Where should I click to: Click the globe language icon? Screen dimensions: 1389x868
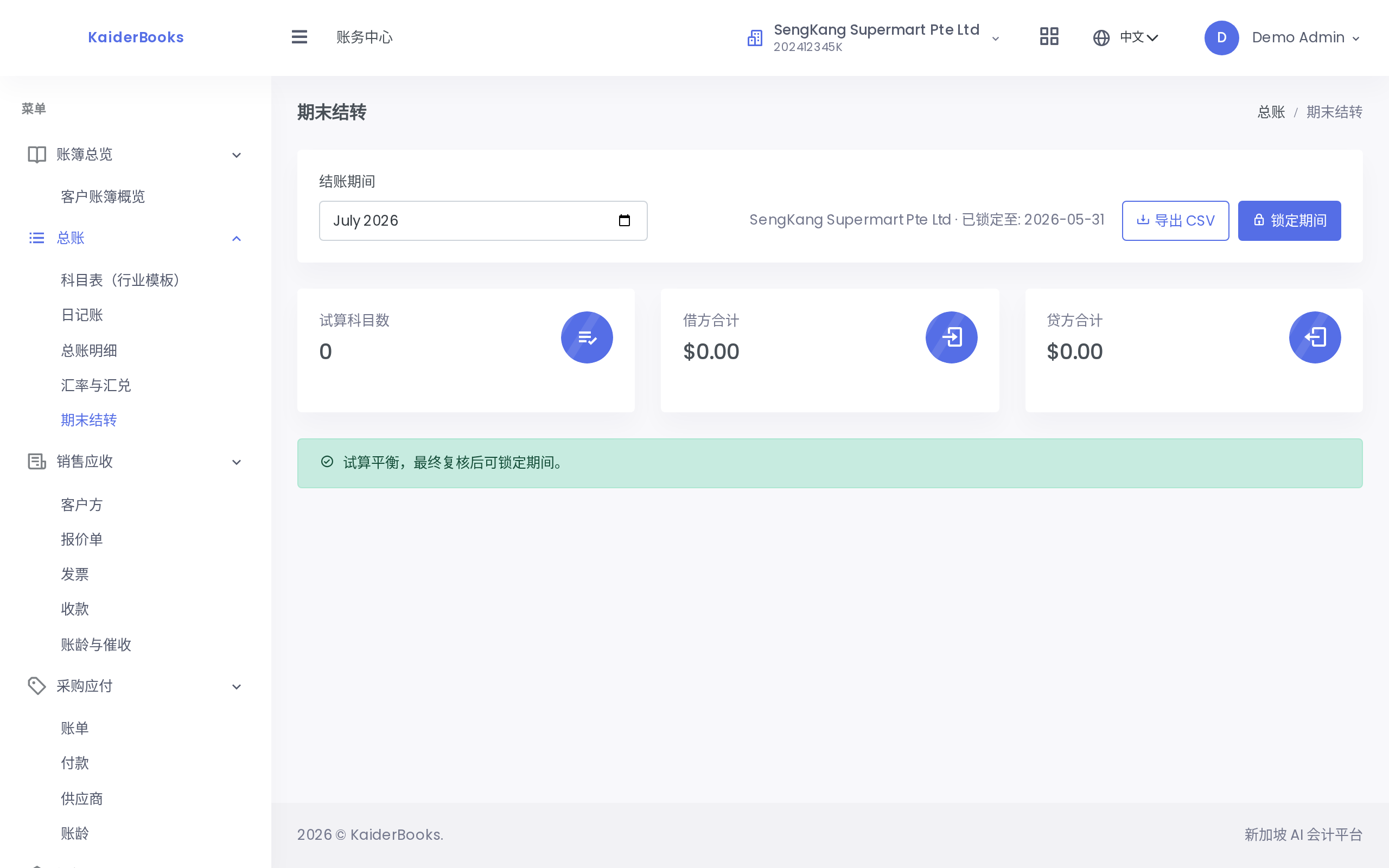click(x=1101, y=38)
